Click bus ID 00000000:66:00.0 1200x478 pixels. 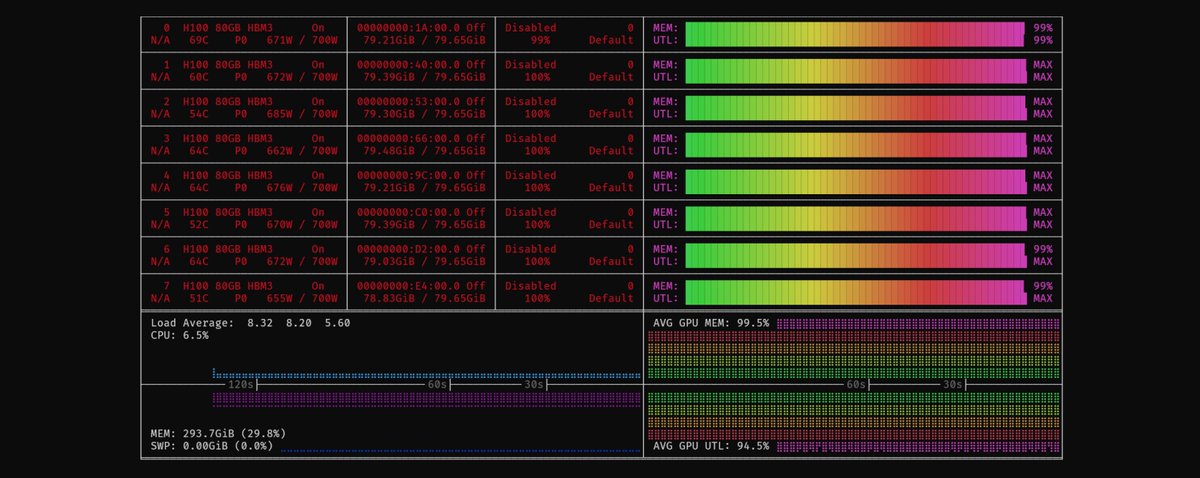coord(409,139)
